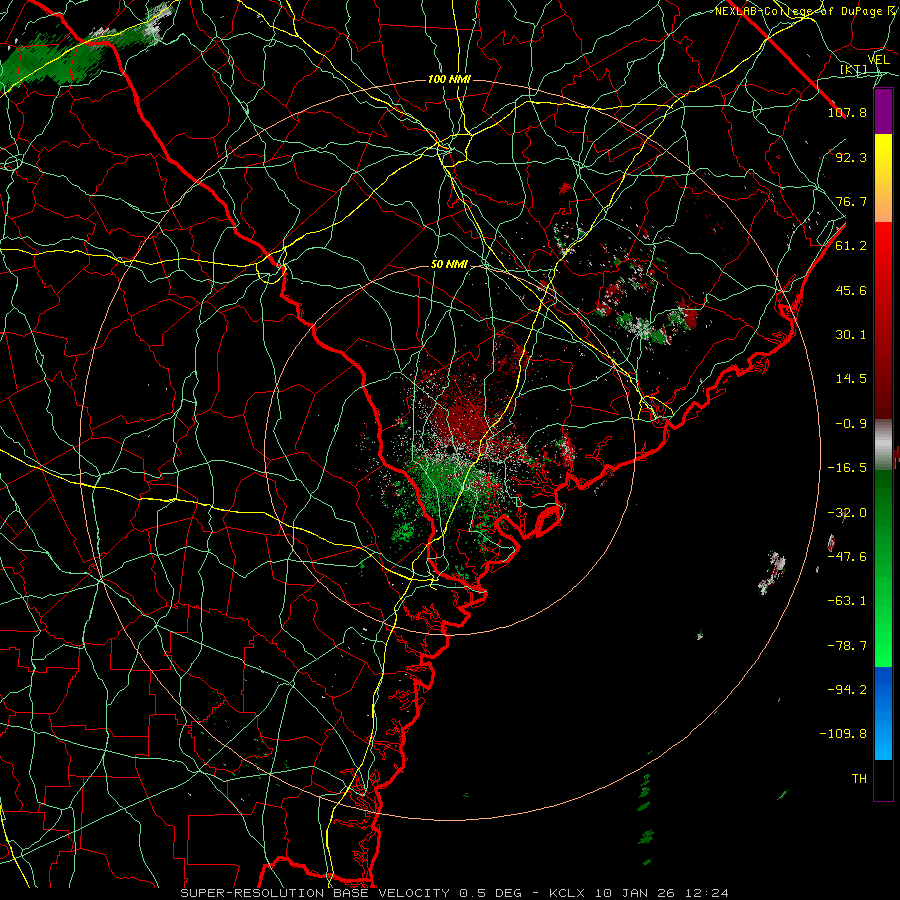
Task: Click the 100 NMI range ring label
Action: pyautogui.click(x=449, y=79)
